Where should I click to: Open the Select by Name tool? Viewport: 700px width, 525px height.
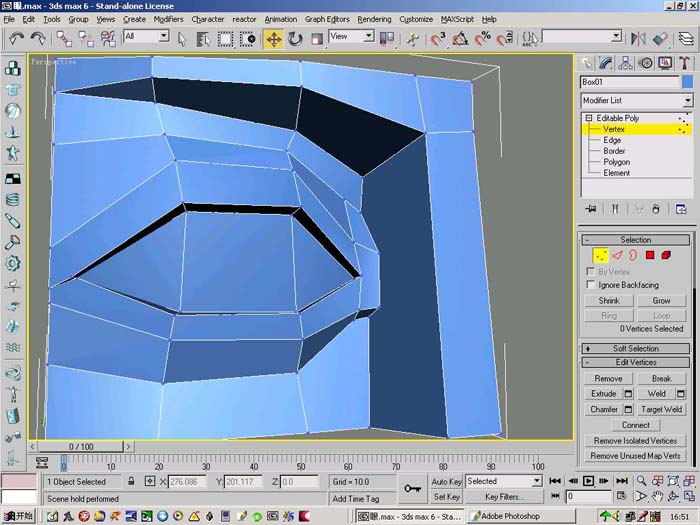[x=203, y=39]
